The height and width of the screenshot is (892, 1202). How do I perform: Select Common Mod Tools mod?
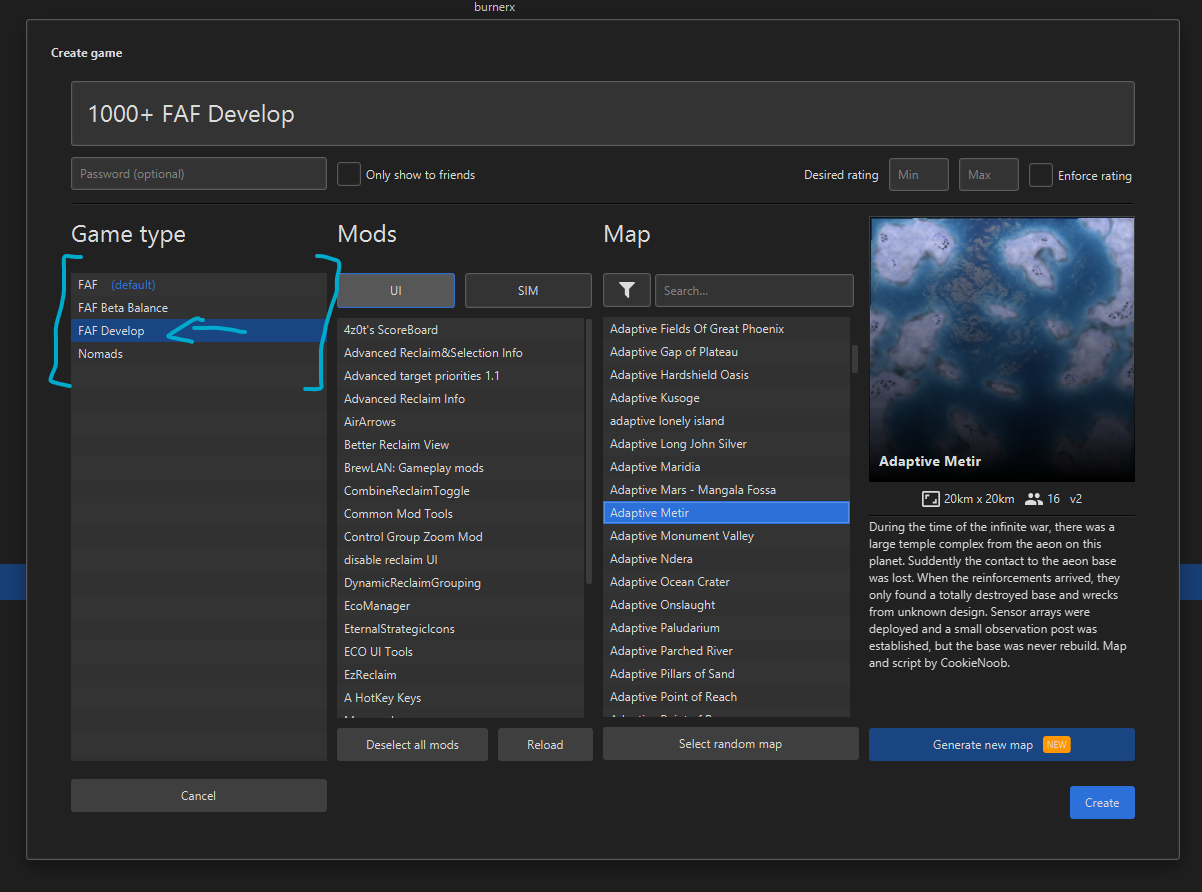[x=460, y=514]
